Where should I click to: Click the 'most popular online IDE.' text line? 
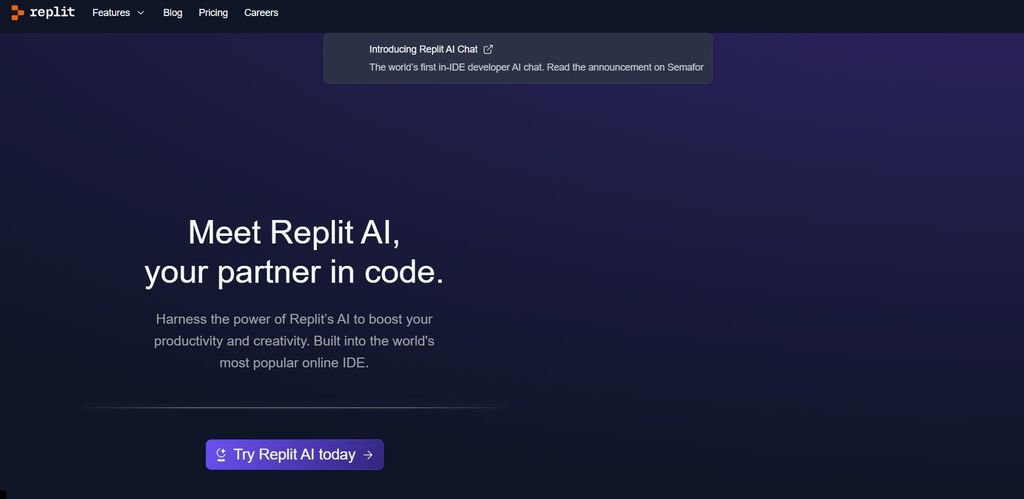(x=294, y=363)
